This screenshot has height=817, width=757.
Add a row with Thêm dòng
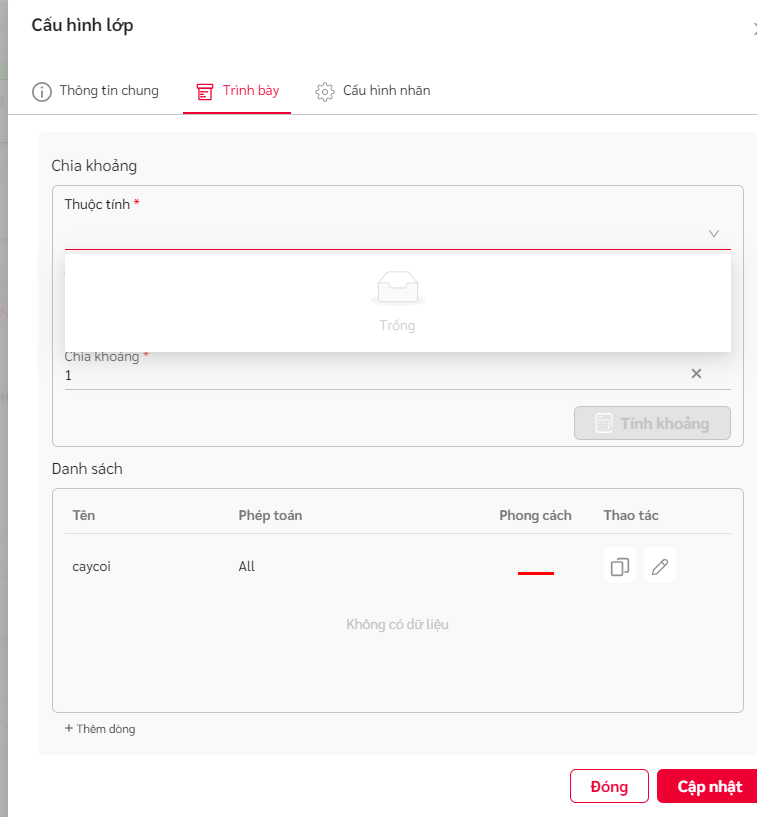point(100,728)
